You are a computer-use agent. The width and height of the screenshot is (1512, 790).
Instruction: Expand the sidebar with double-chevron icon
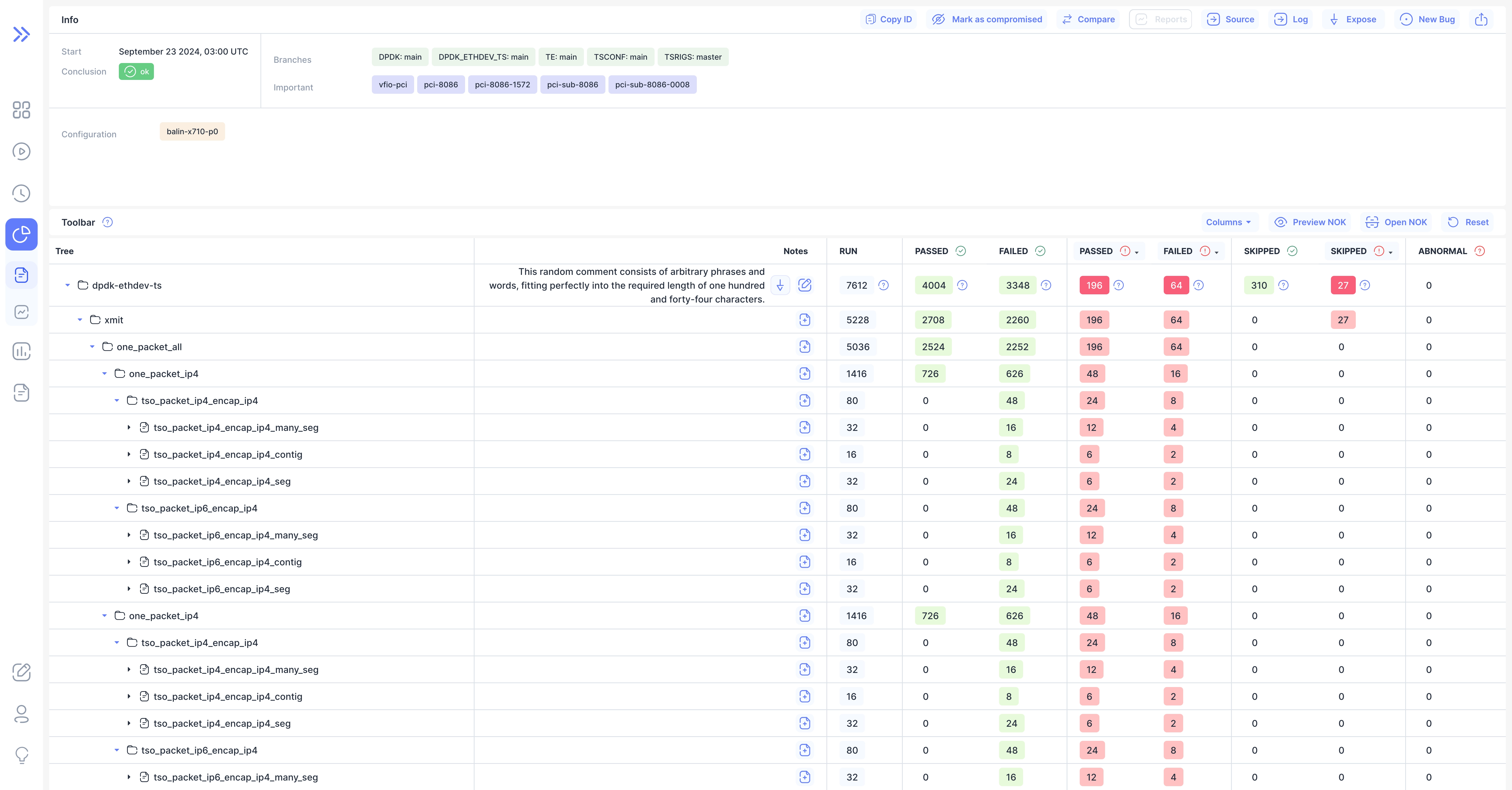tap(21, 35)
